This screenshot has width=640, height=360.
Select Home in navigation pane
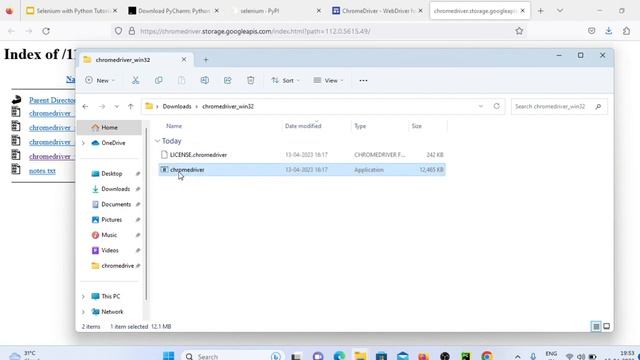click(109, 127)
